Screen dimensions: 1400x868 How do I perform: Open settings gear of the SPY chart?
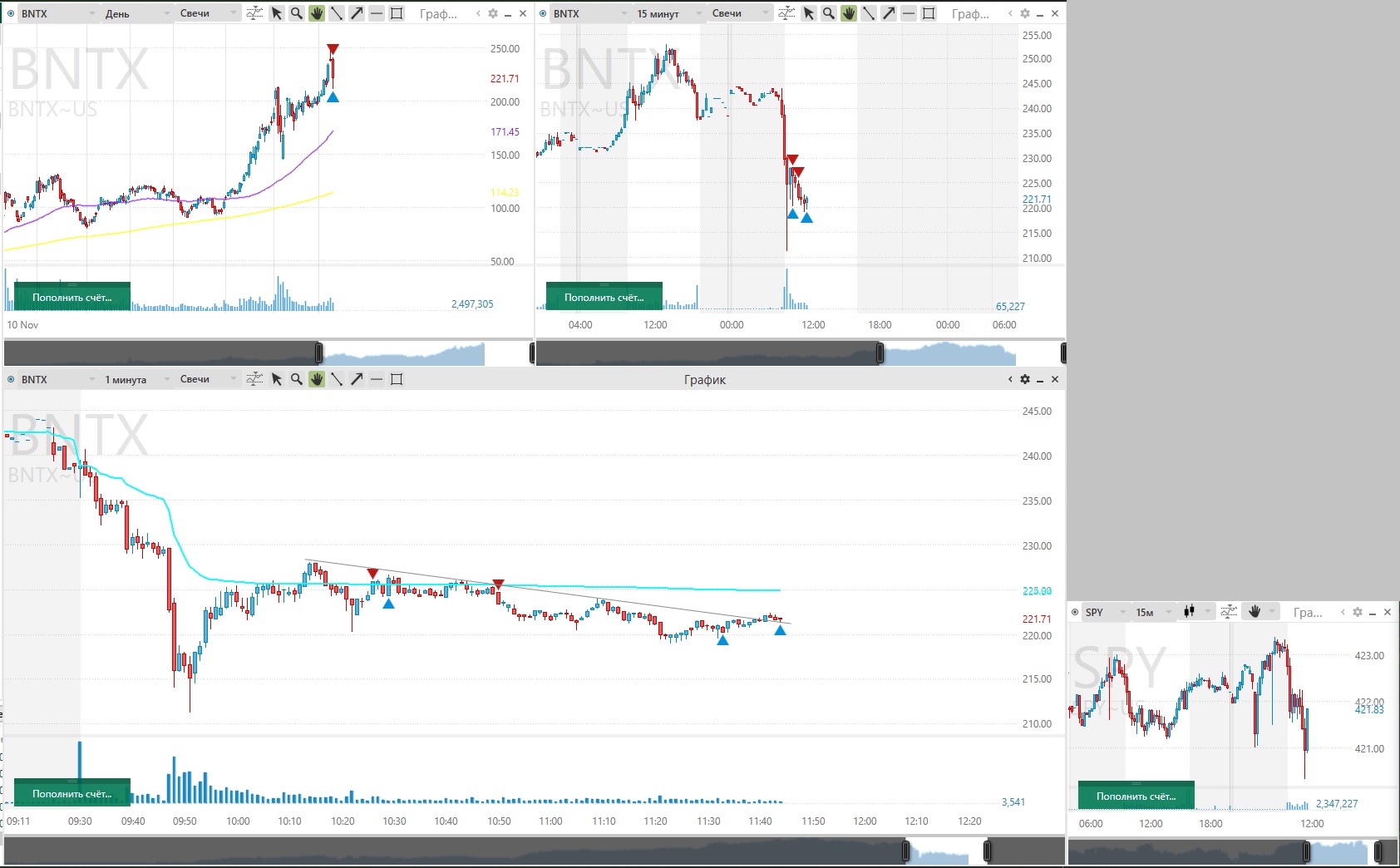[1358, 612]
